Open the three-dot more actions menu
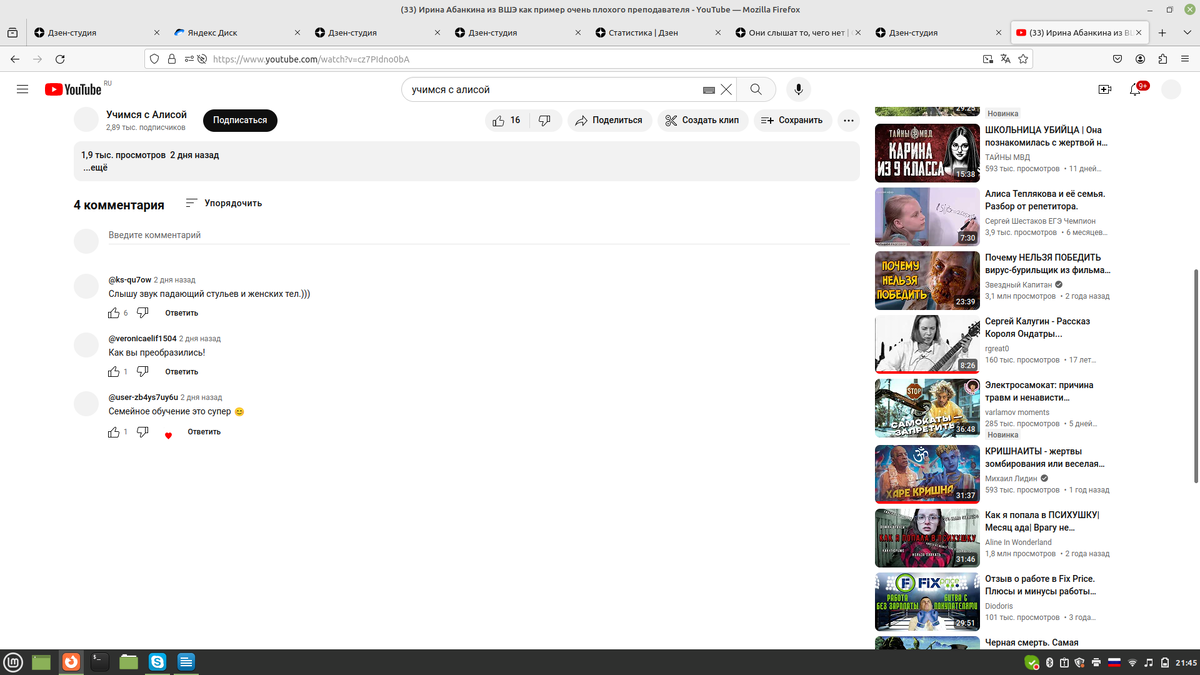The height and width of the screenshot is (675, 1200). click(848, 120)
